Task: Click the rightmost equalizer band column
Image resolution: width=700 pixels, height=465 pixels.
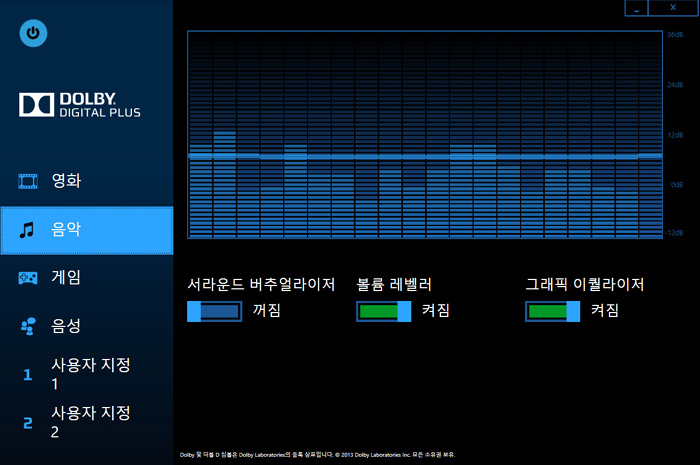Action: click(650, 136)
